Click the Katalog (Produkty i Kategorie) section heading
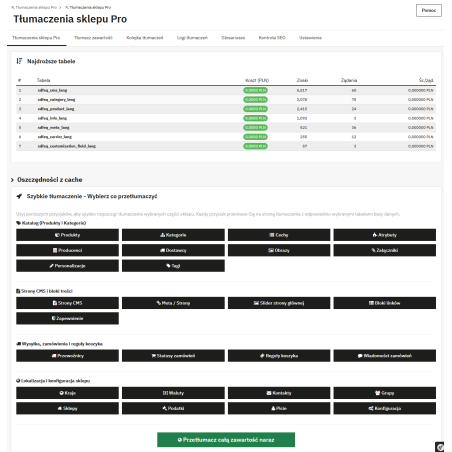Image resolution: width=452 pixels, height=452 pixels. click(x=51, y=223)
